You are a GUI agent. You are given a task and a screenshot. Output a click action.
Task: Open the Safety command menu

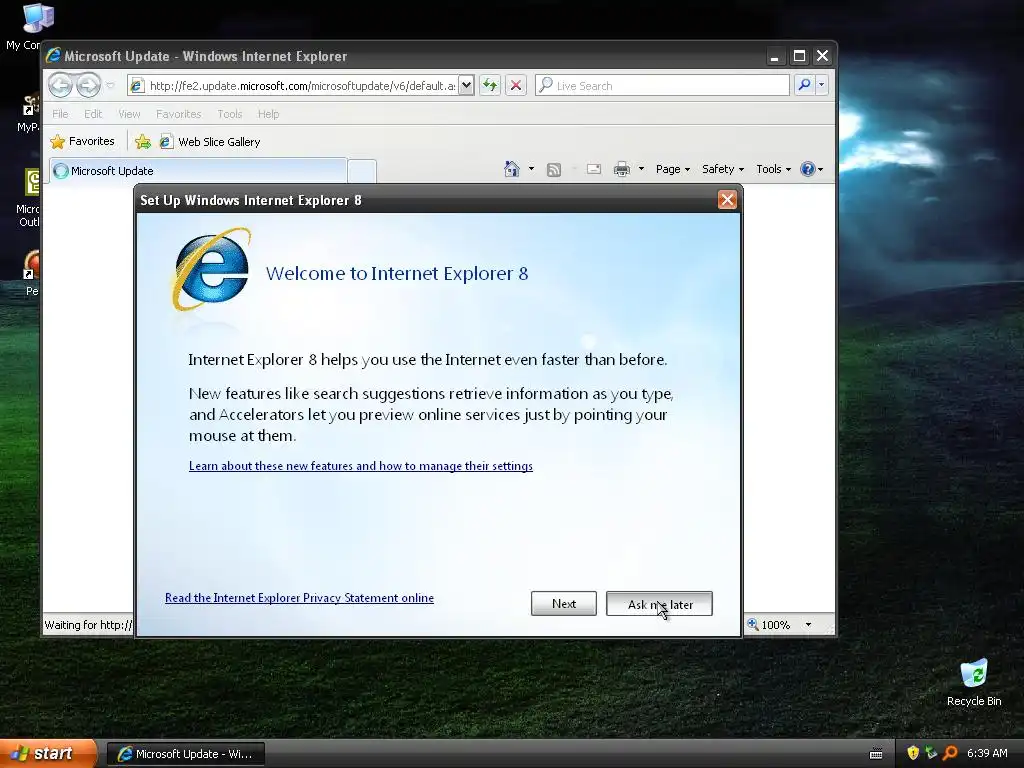pos(723,169)
